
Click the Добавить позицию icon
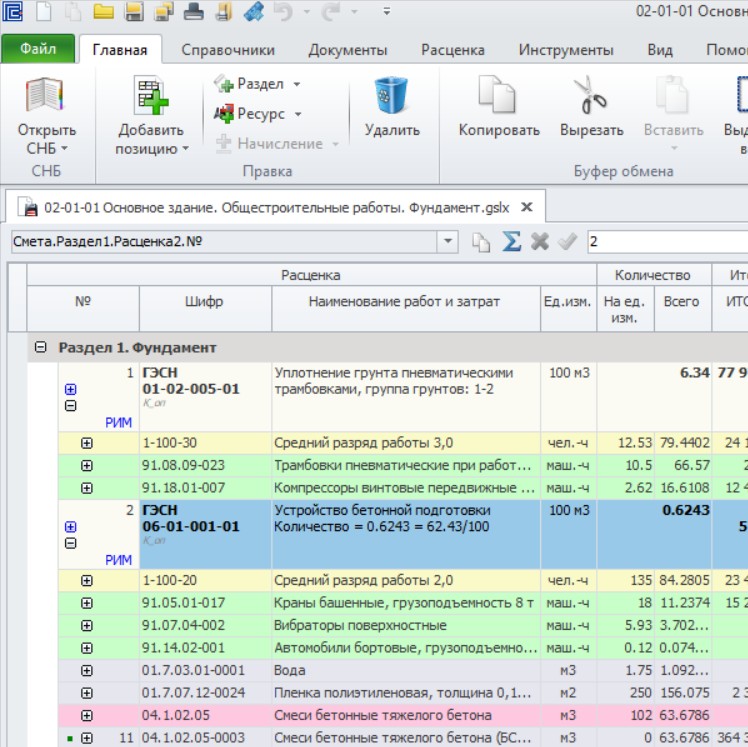click(x=151, y=95)
